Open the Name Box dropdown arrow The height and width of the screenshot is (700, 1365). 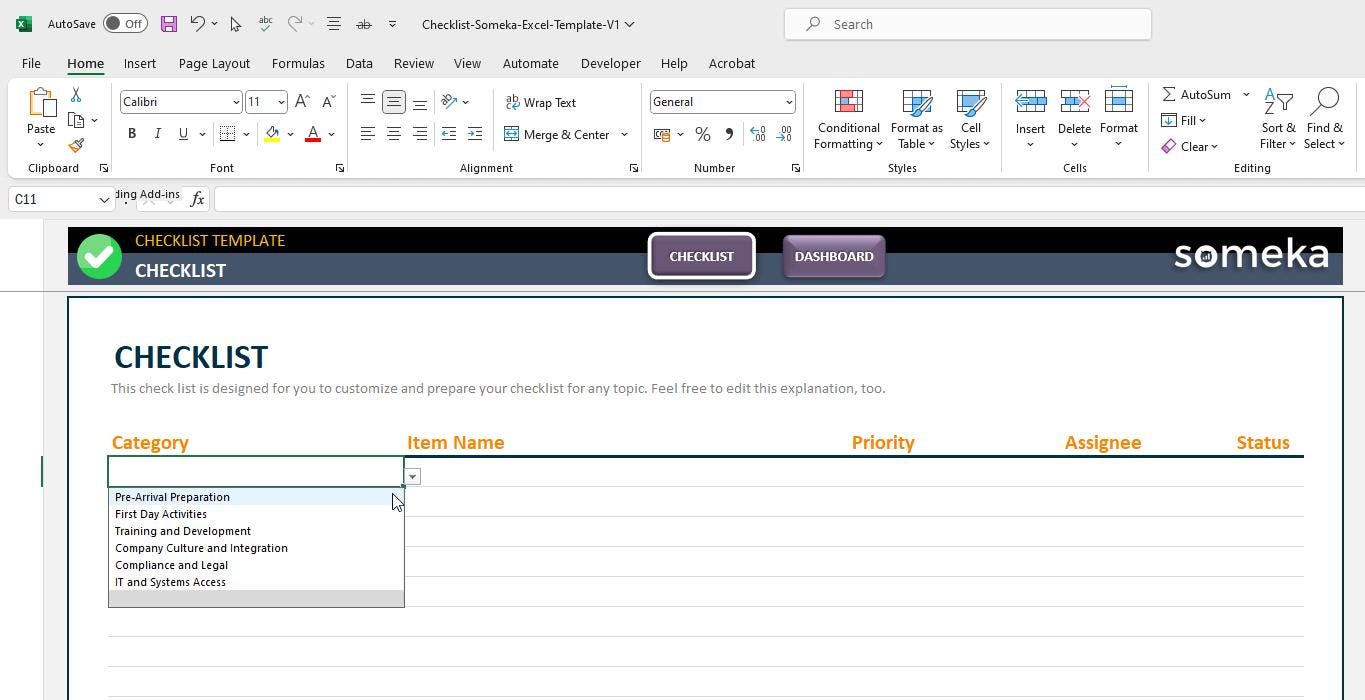[x=103, y=200]
